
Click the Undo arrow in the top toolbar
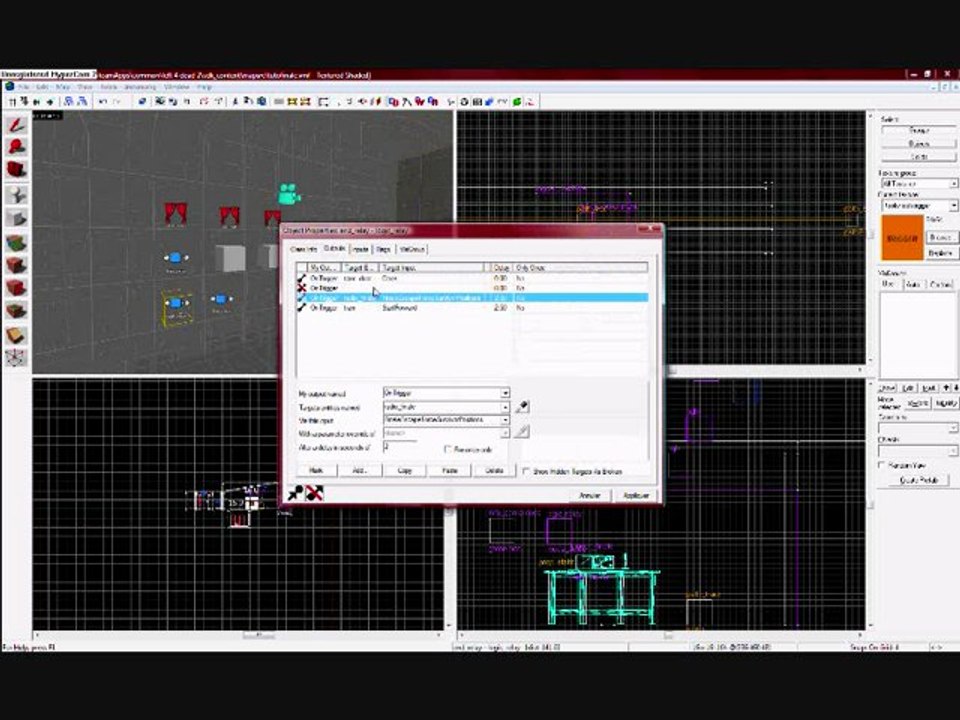pyautogui.click(x=103, y=102)
